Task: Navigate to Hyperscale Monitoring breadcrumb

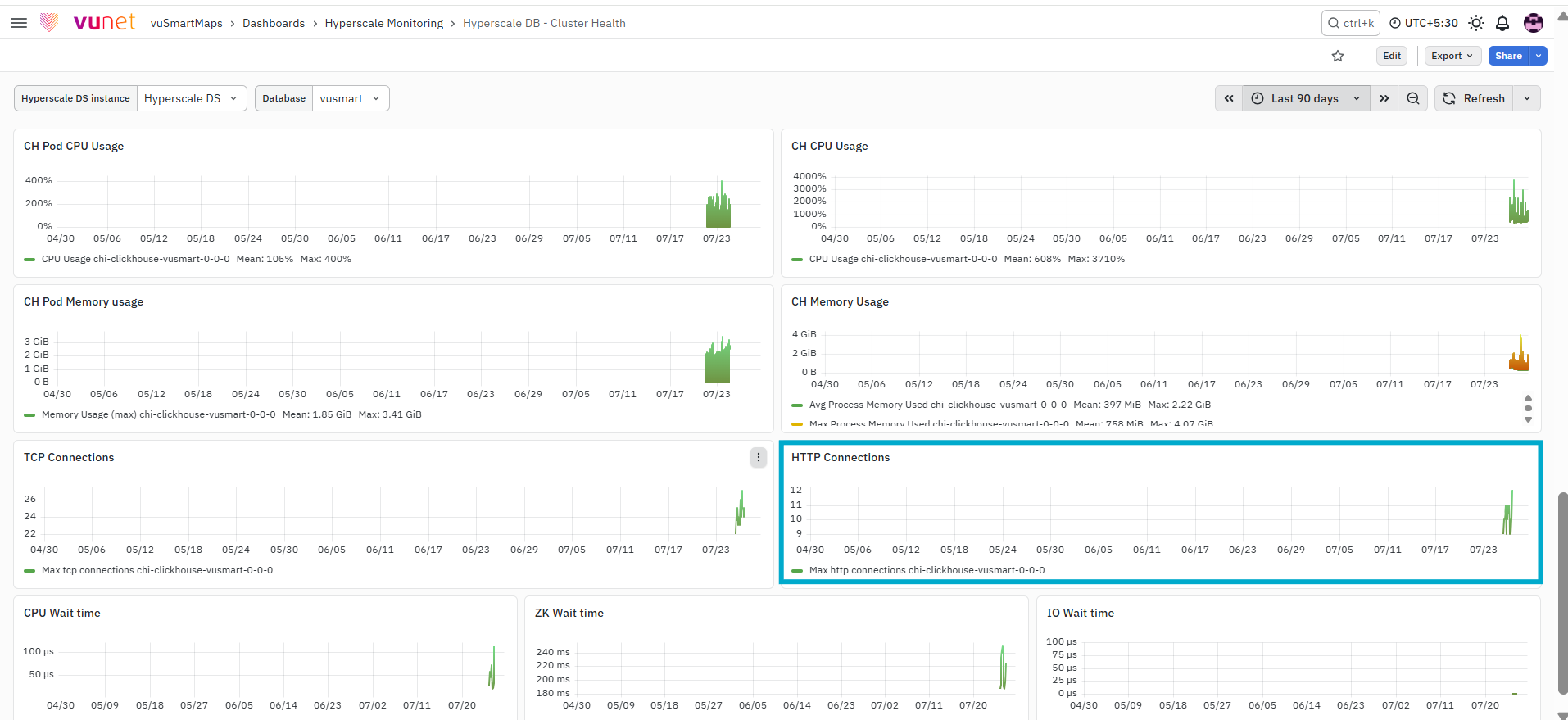Action: pos(384,23)
